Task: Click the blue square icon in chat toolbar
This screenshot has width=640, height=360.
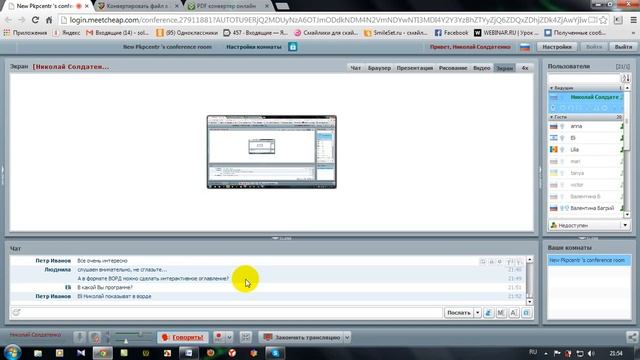Action: tap(527, 313)
